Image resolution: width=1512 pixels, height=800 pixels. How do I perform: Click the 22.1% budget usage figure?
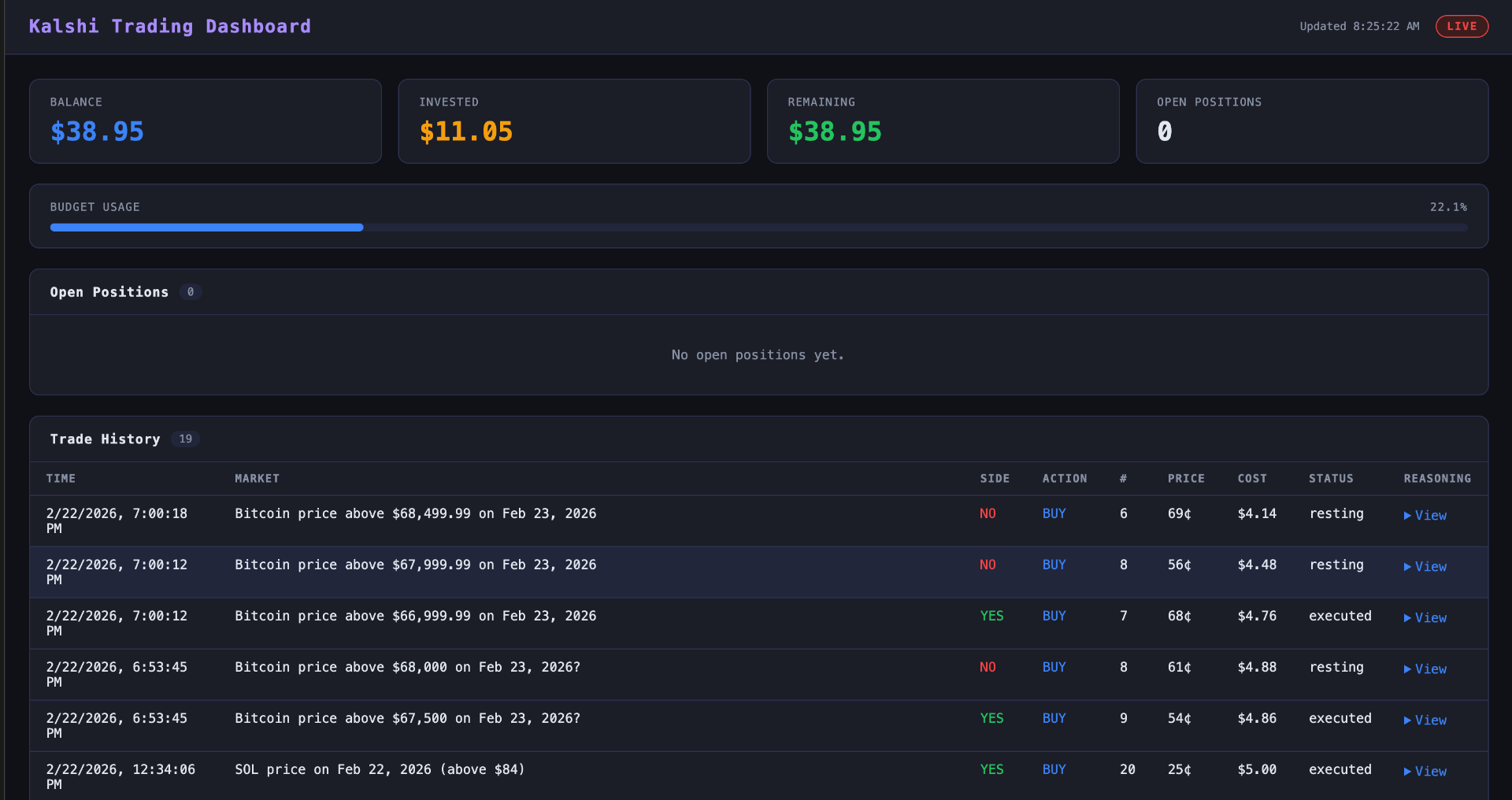tap(1448, 207)
